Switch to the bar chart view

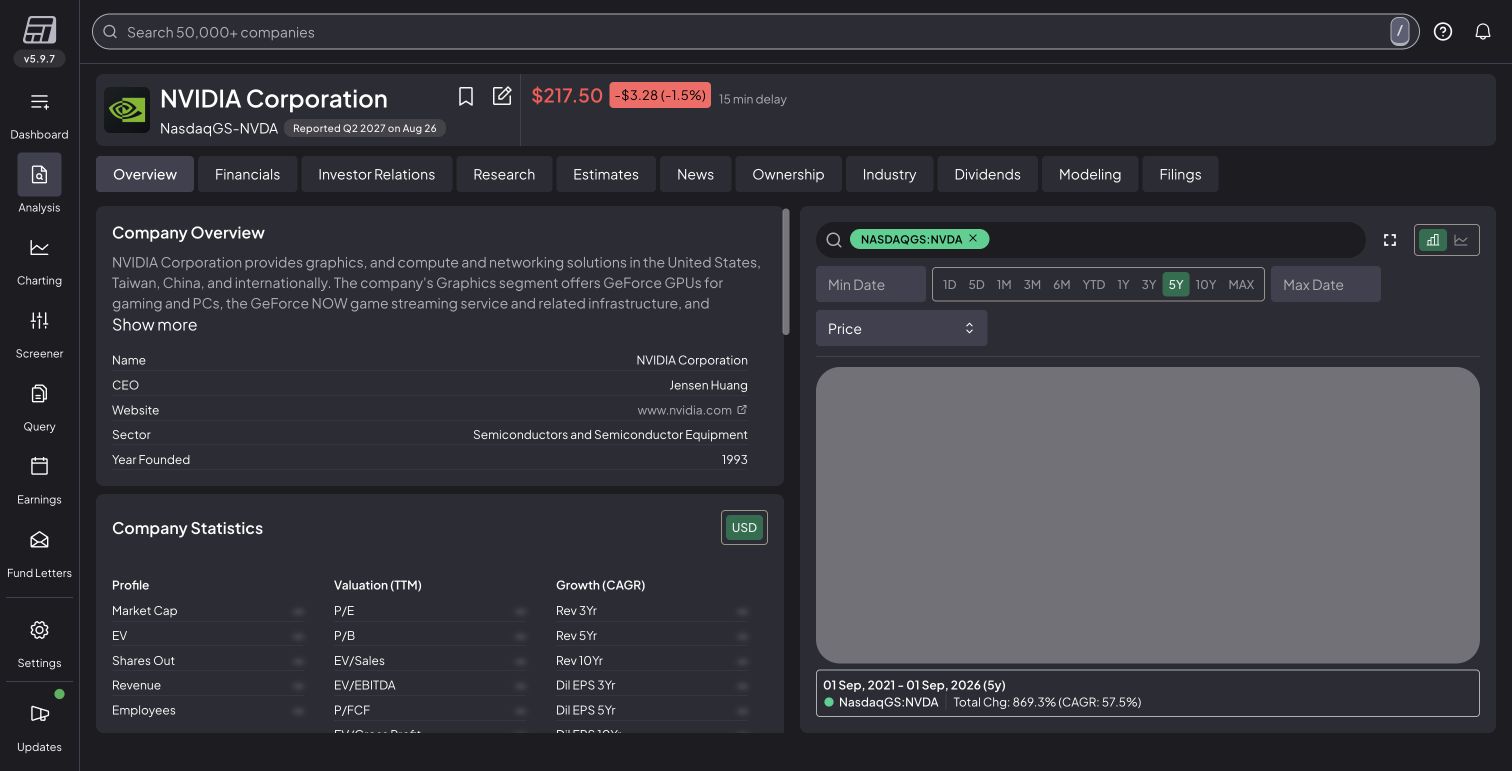tap(1433, 240)
